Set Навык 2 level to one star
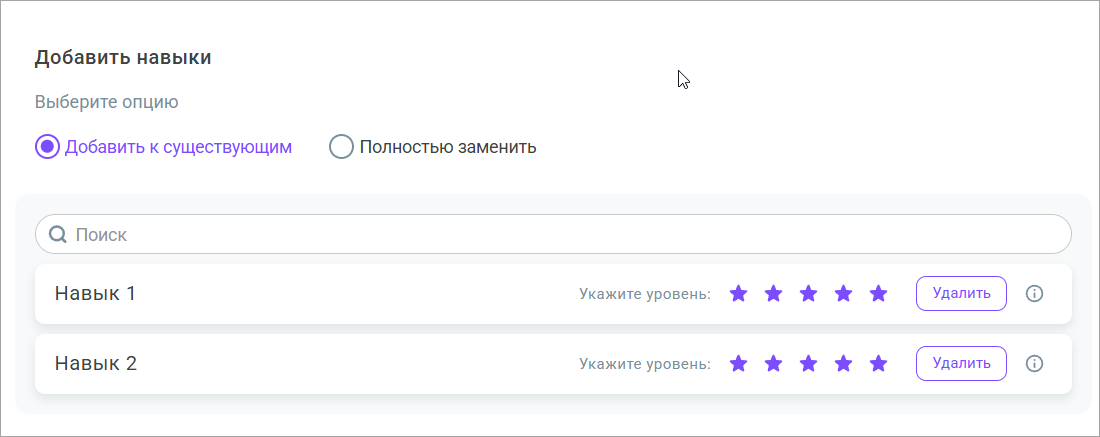The image size is (1100, 437). point(738,364)
